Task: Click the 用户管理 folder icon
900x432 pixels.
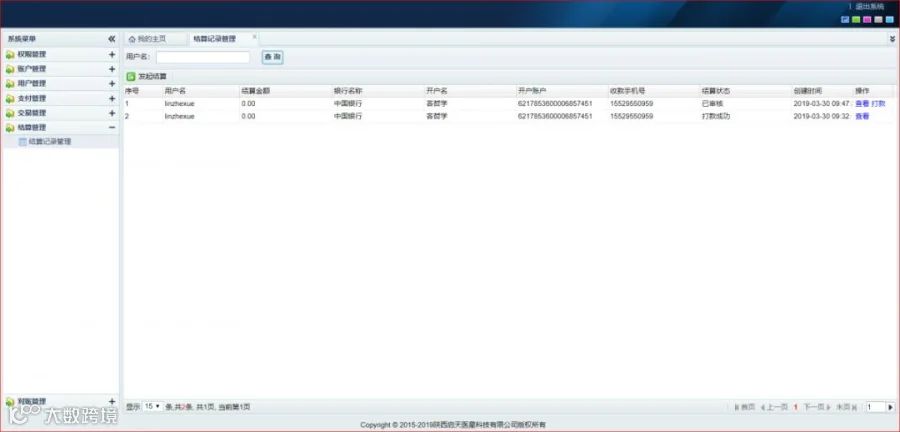Action: tap(10, 84)
